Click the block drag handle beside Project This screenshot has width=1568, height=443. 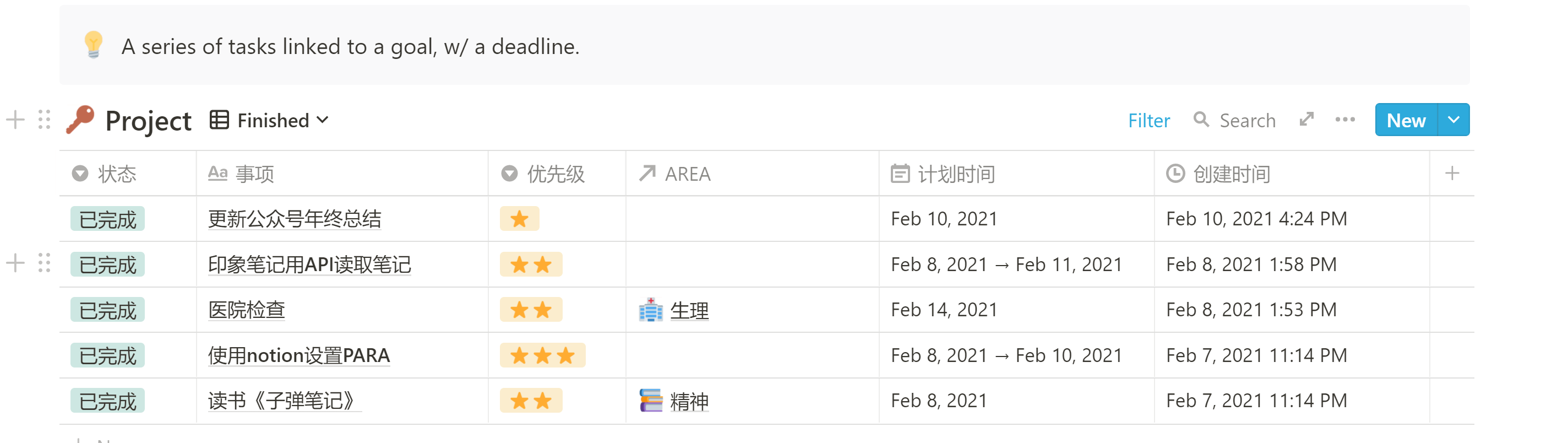coord(44,120)
